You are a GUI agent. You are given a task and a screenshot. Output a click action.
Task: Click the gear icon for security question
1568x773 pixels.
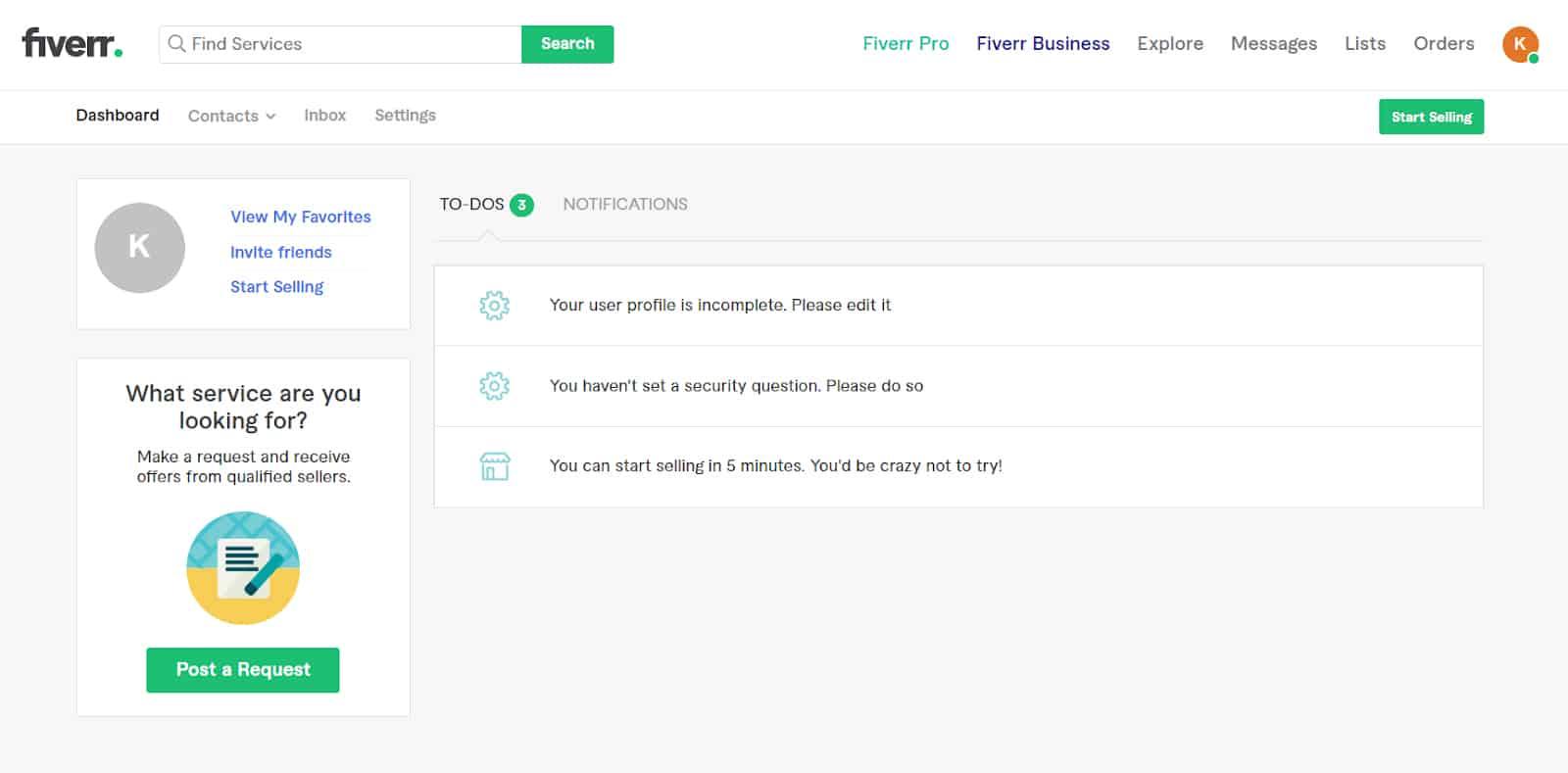coord(494,386)
